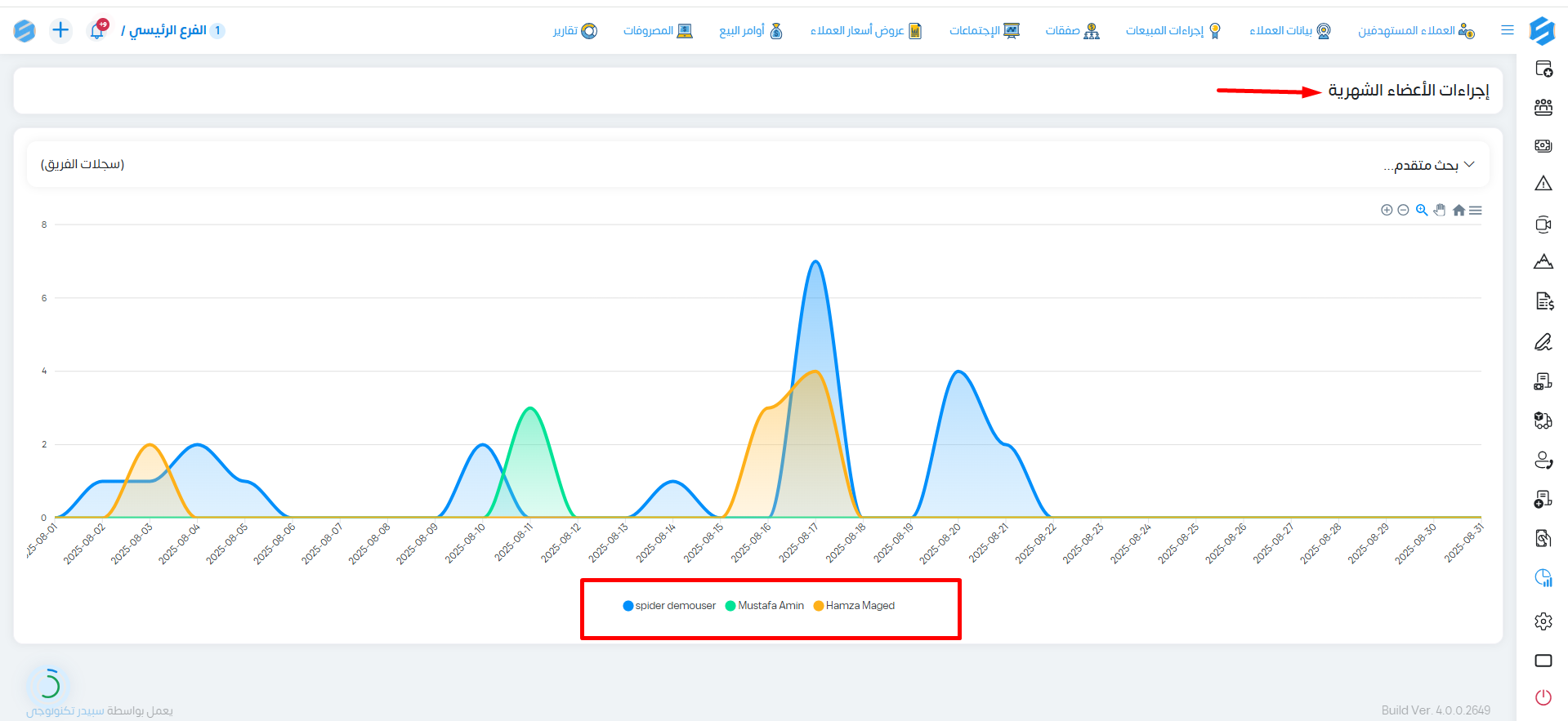Open the user with phone sidebar icon
The image size is (1568, 721).
pos(1543,461)
